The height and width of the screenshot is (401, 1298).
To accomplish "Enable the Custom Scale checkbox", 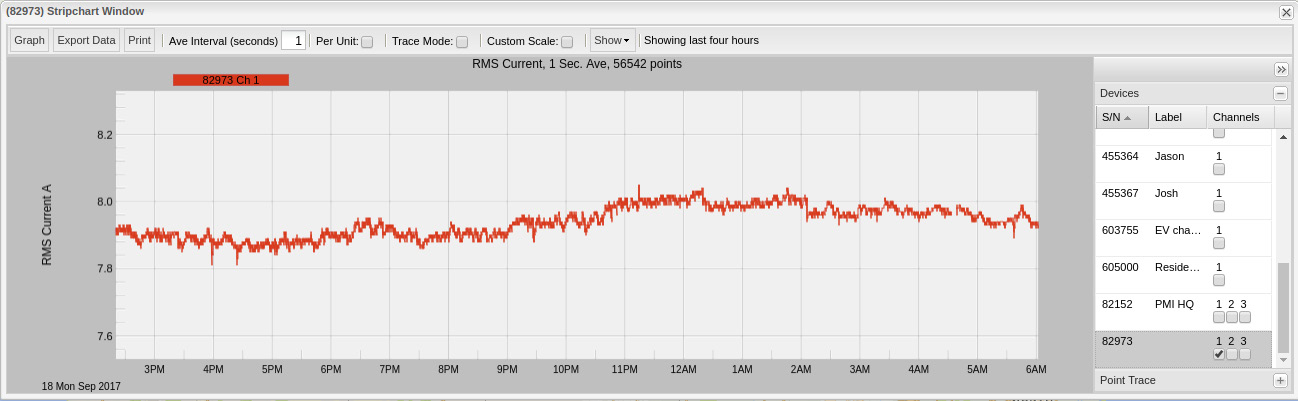I will (x=567, y=42).
